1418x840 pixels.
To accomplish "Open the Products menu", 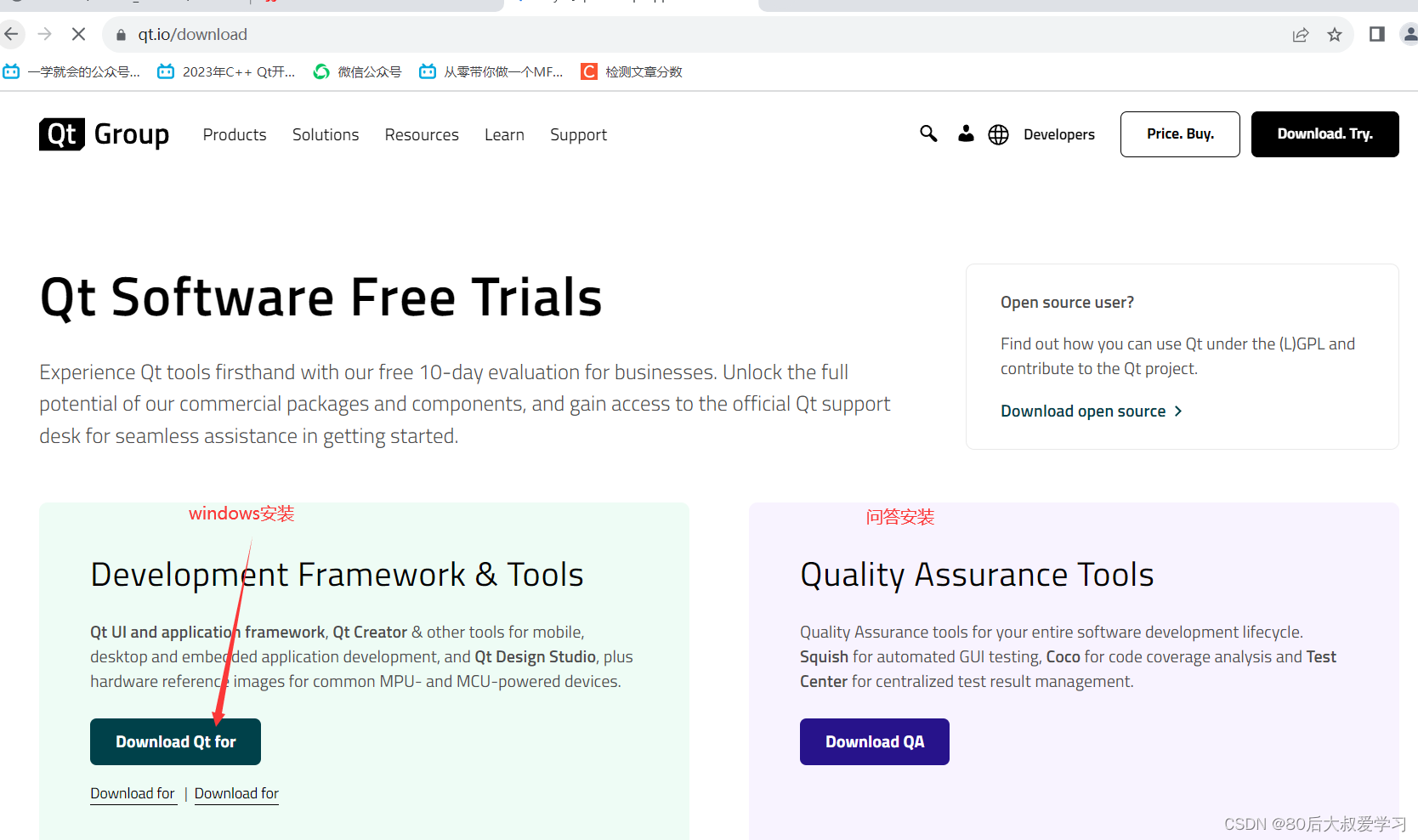I will point(235,134).
